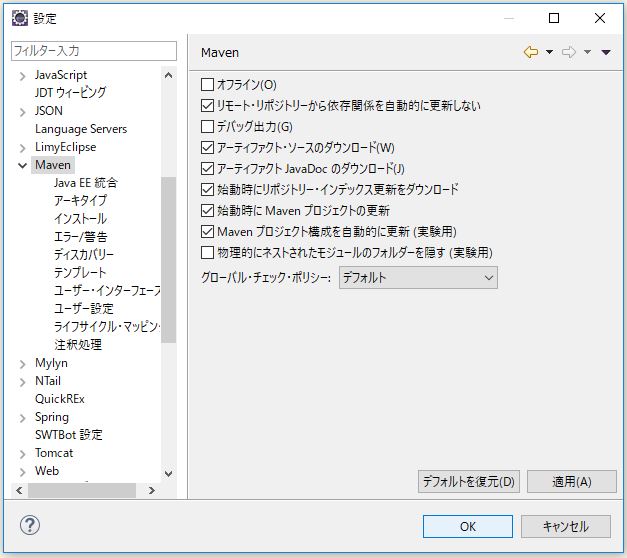The image size is (627, 558).
Task: Close the 設定 dialog window
Action: click(x=600, y=18)
